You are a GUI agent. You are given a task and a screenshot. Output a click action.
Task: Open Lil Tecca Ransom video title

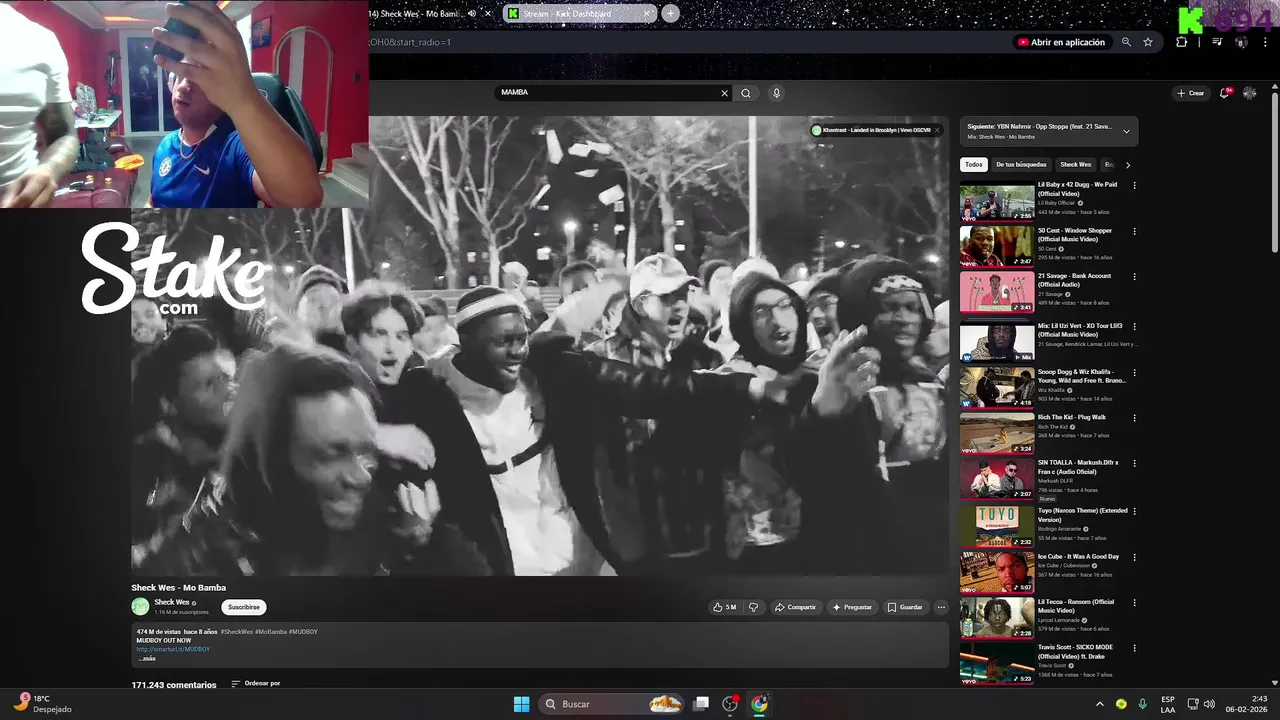(1076, 606)
